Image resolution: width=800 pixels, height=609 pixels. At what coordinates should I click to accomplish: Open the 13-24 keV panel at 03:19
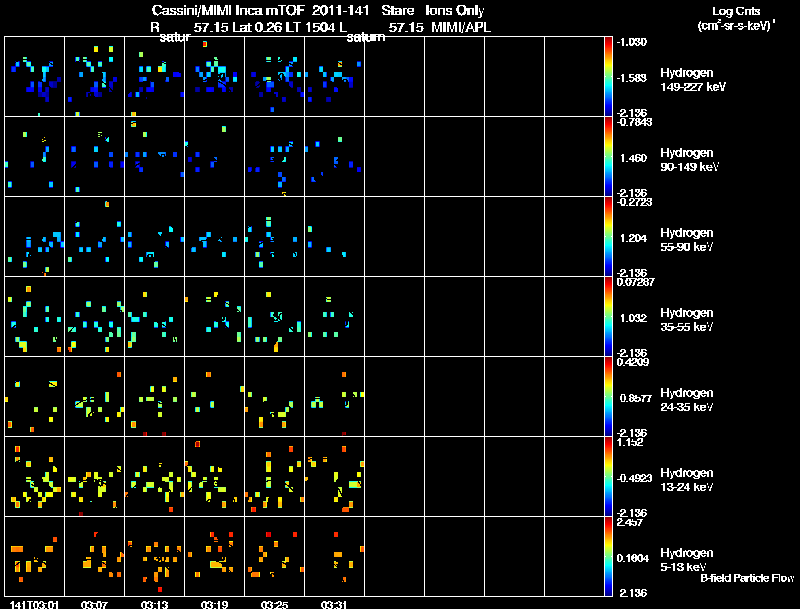(x=214, y=476)
